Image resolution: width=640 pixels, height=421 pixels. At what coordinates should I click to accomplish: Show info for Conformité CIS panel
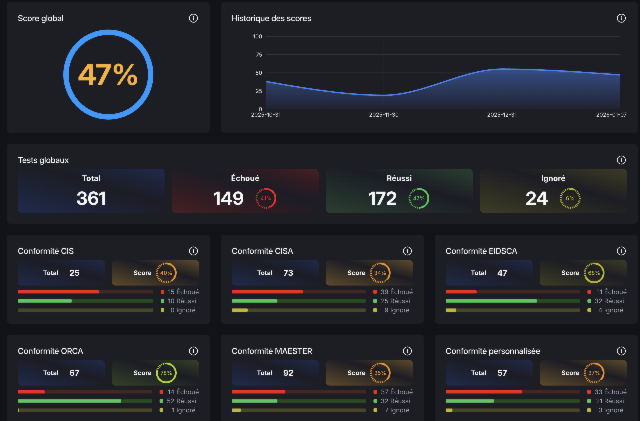193,251
